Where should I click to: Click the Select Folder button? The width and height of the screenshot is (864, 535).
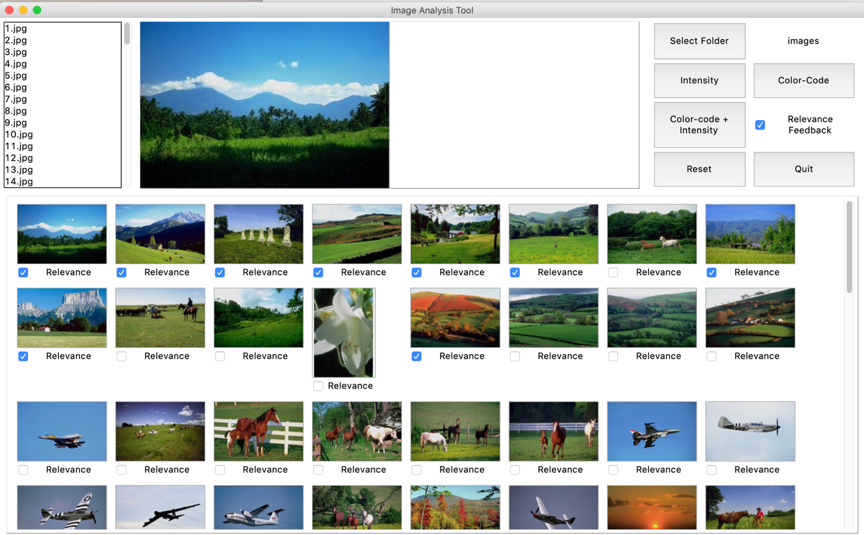click(x=699, y=41)
